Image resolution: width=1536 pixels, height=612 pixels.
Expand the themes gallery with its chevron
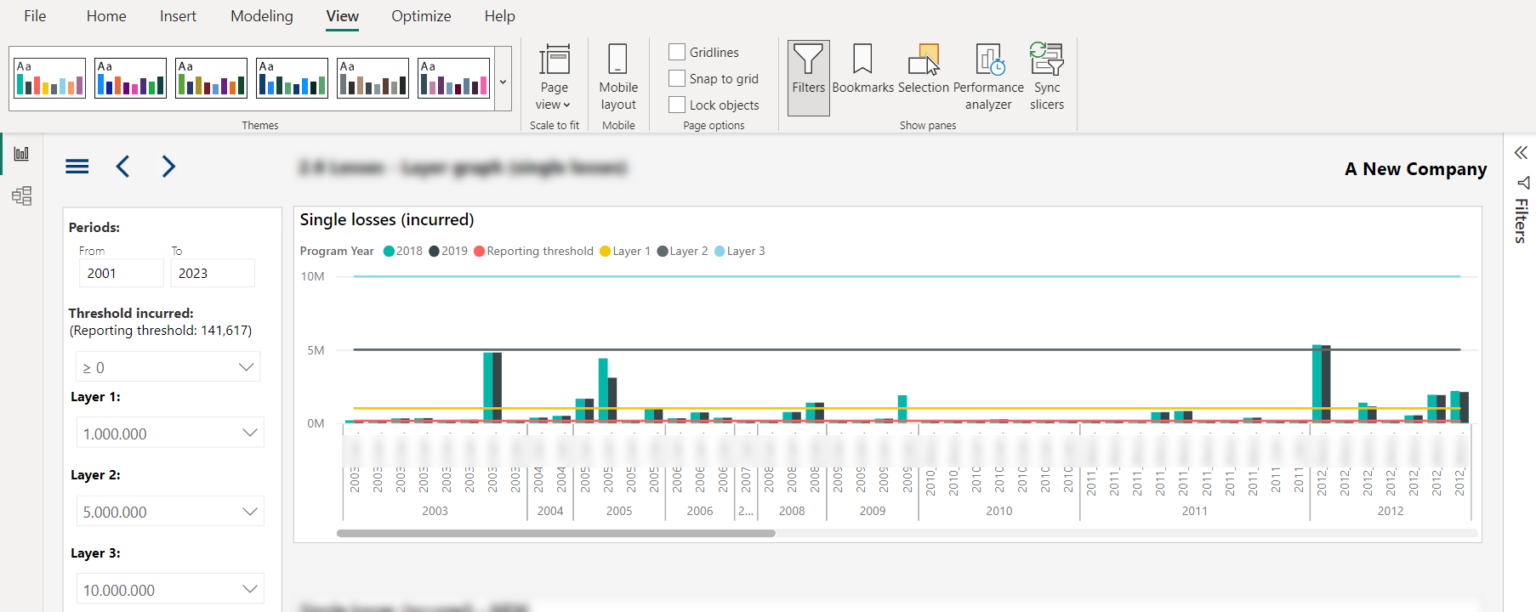click(502, 81)
